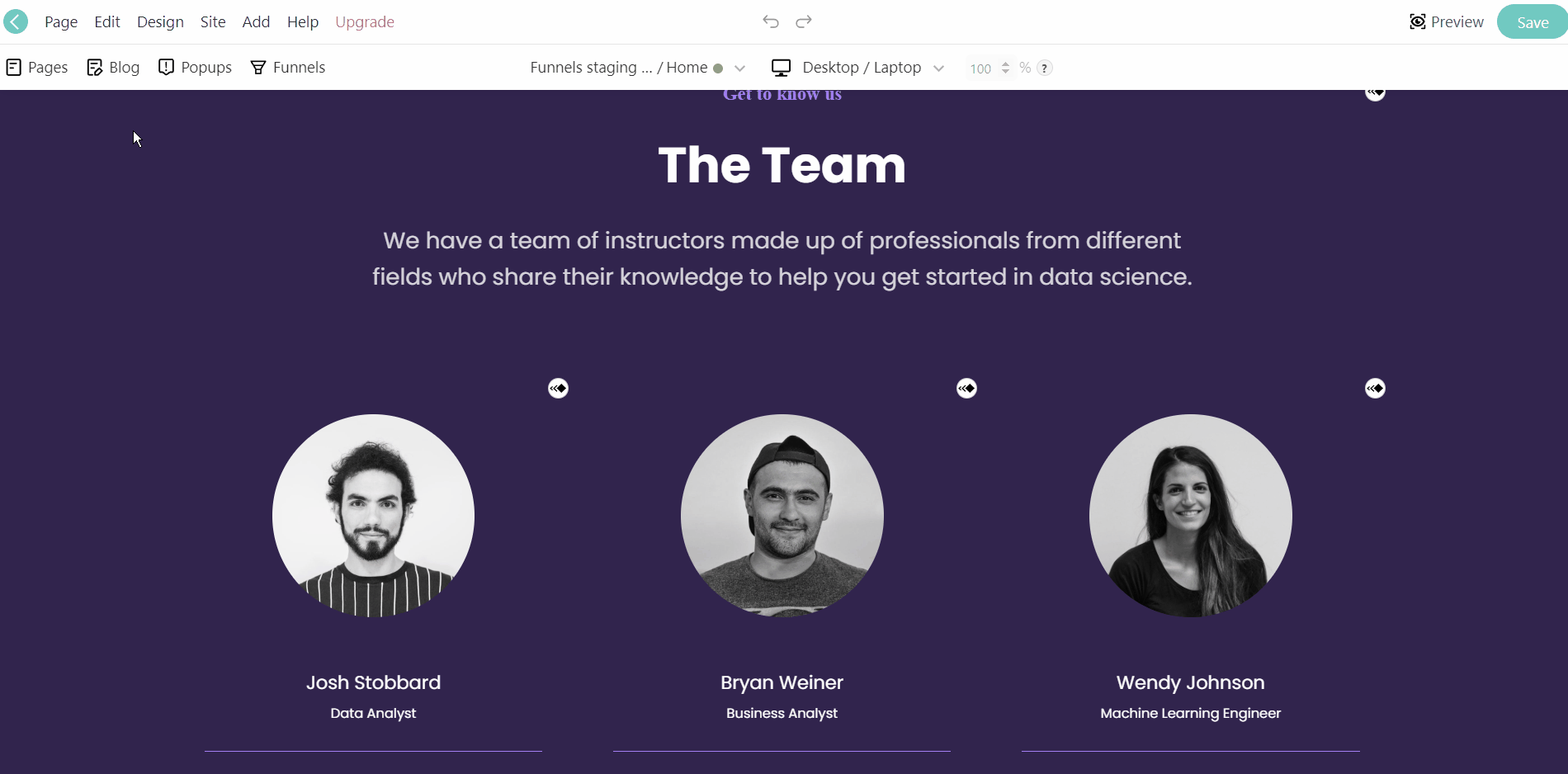
Task: Click the desktop monitor icon
Action: (x=781, y=68)
